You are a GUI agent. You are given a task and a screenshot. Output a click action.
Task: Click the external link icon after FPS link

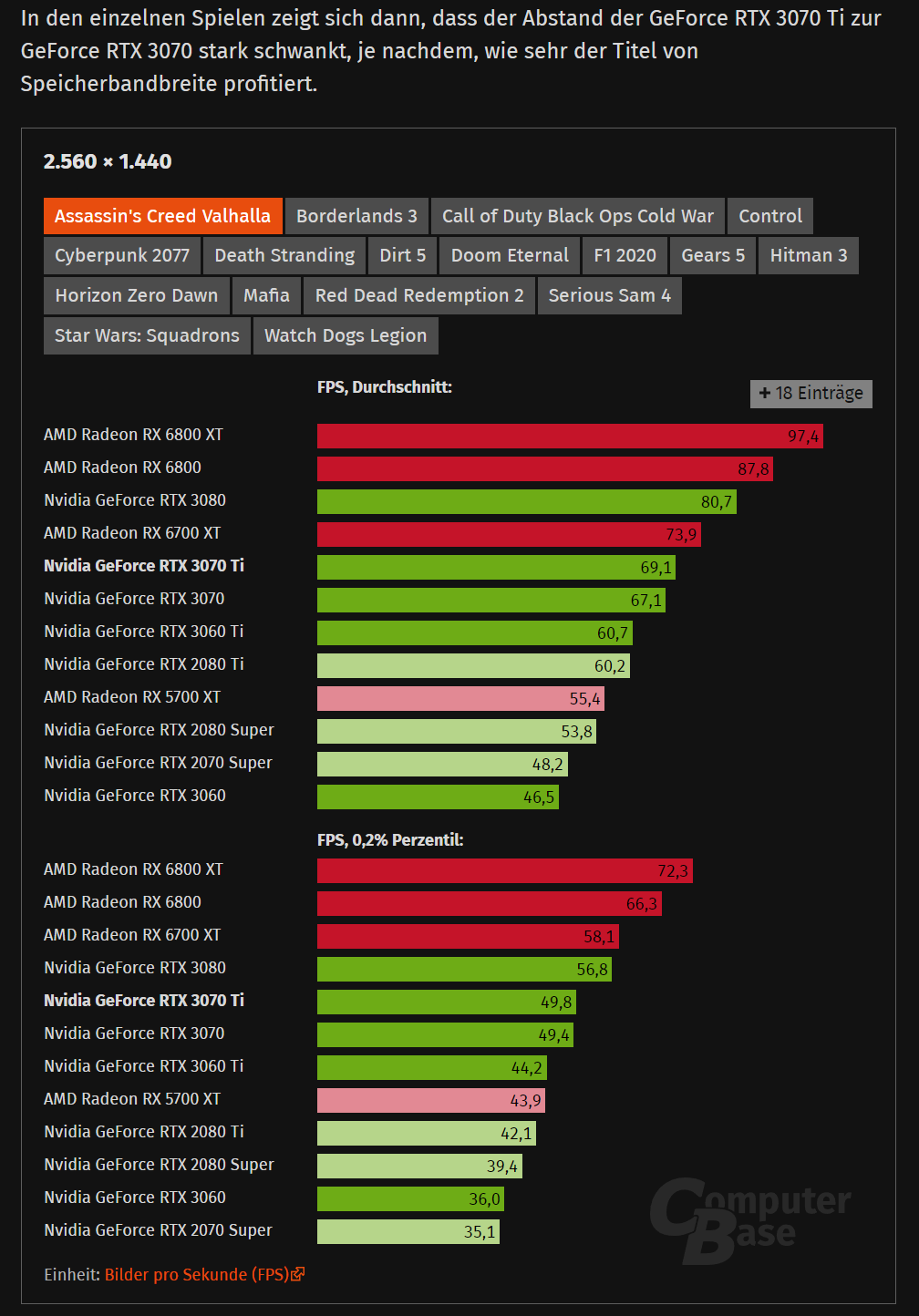pyautogui.click(x=298, y=1274)
